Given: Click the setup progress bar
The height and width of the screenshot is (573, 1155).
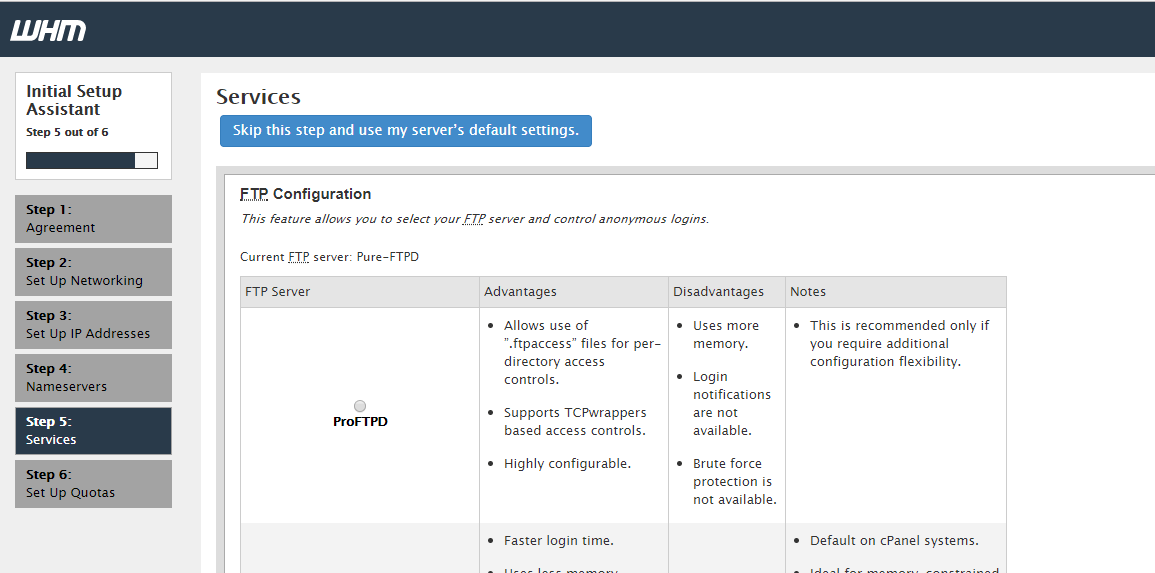Looking at the screenshot, I should 92,161.
